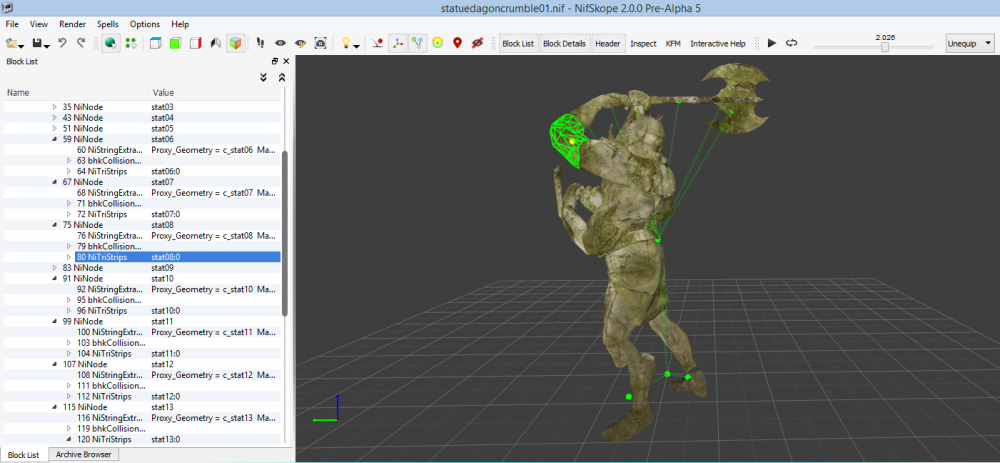
Task: Save User view with the eye-pencil icon
Action: click(300, 43)
